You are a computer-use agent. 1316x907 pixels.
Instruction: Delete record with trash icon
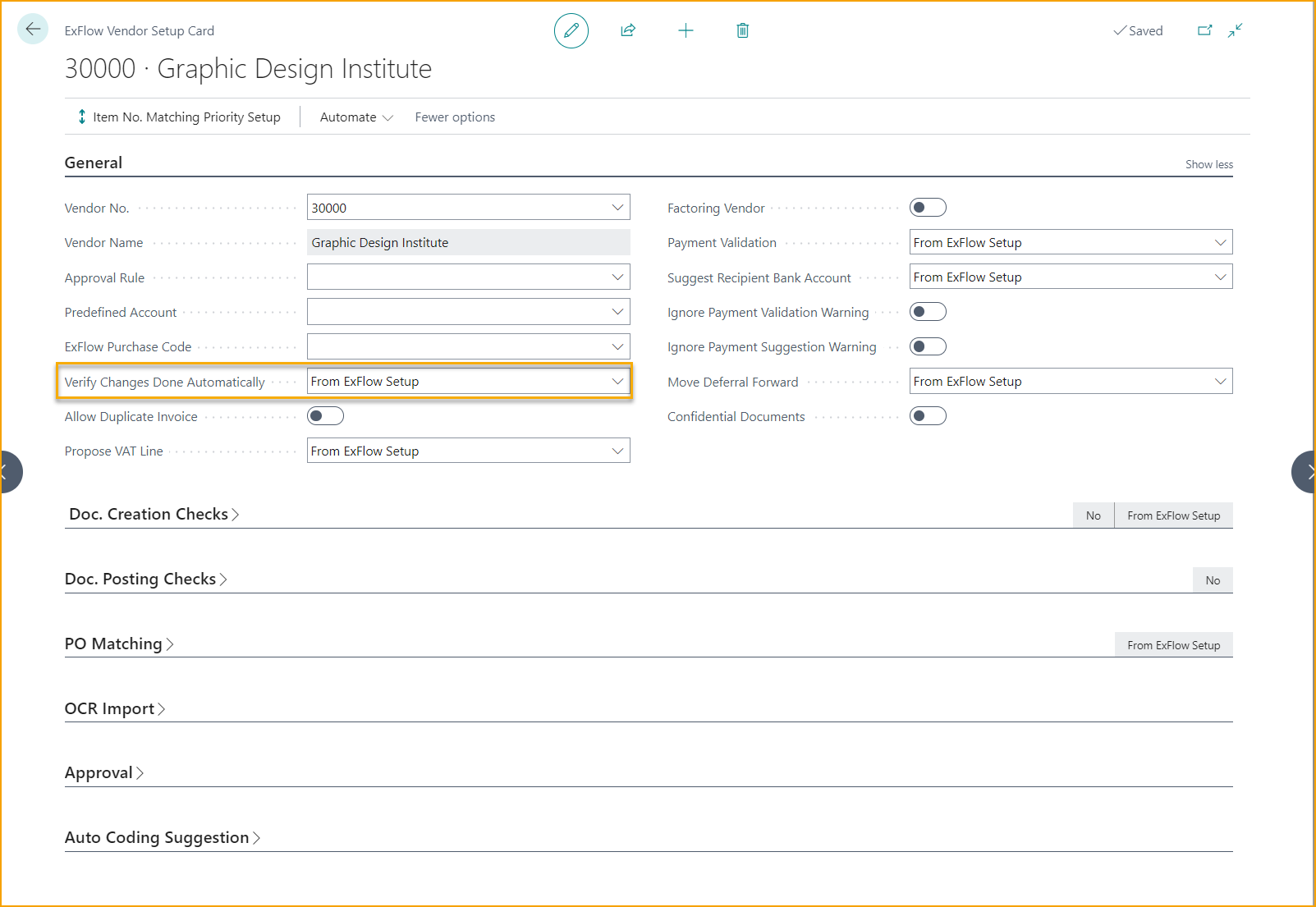click(742, 30)
